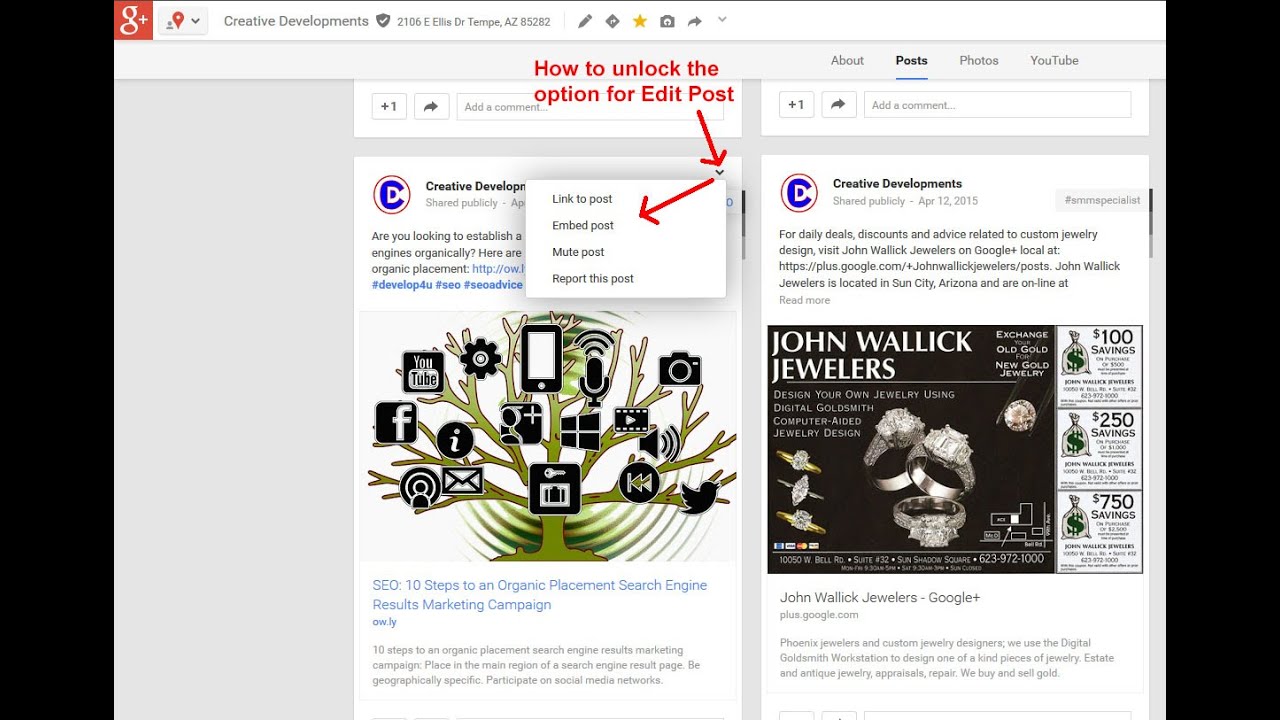Open the local pin navigation dropdown
This screenshot has width=1280, height=720.
click(x=182, y=21)
